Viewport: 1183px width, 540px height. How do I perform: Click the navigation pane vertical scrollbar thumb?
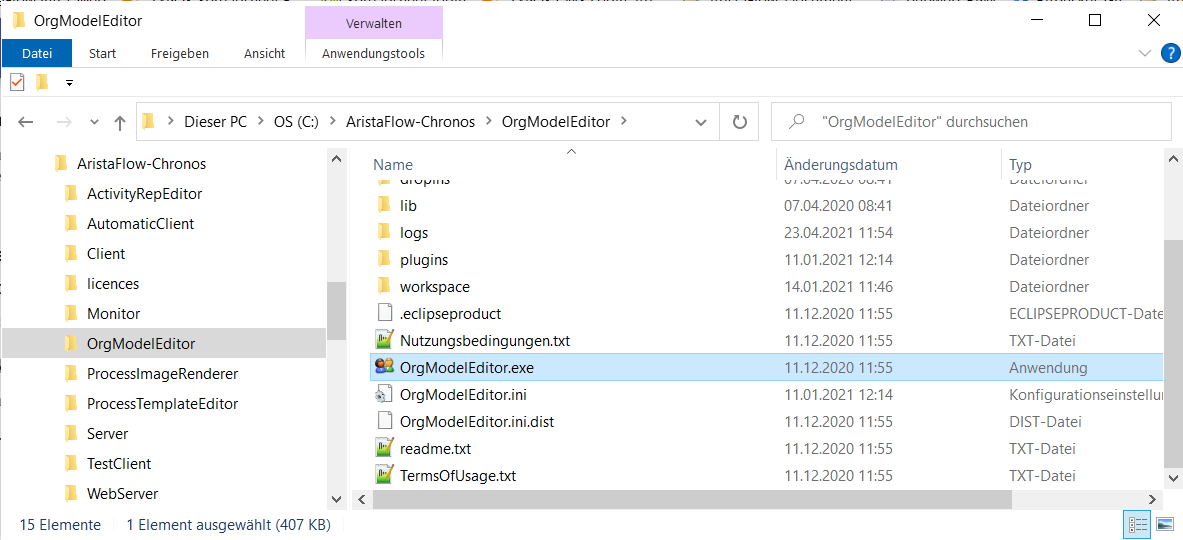coord(336,311)
